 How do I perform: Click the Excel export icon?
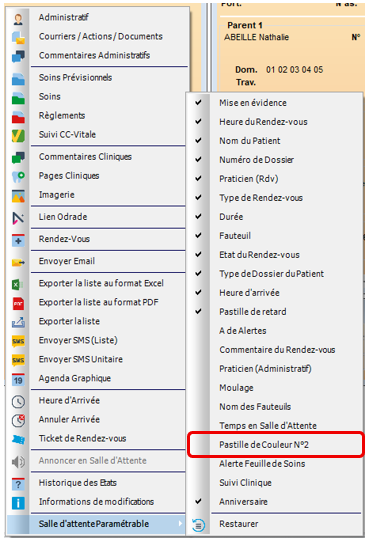tap(18, 285)
